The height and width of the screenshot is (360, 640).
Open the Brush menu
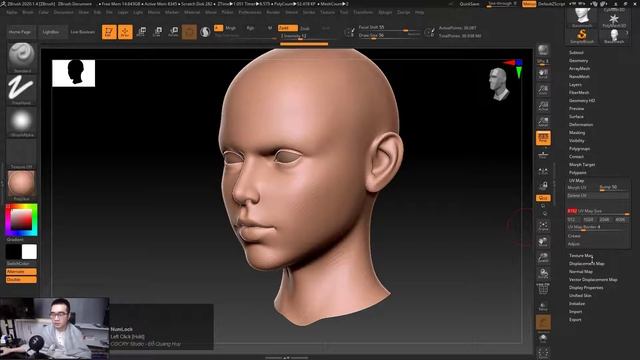[x=28, y=12]
